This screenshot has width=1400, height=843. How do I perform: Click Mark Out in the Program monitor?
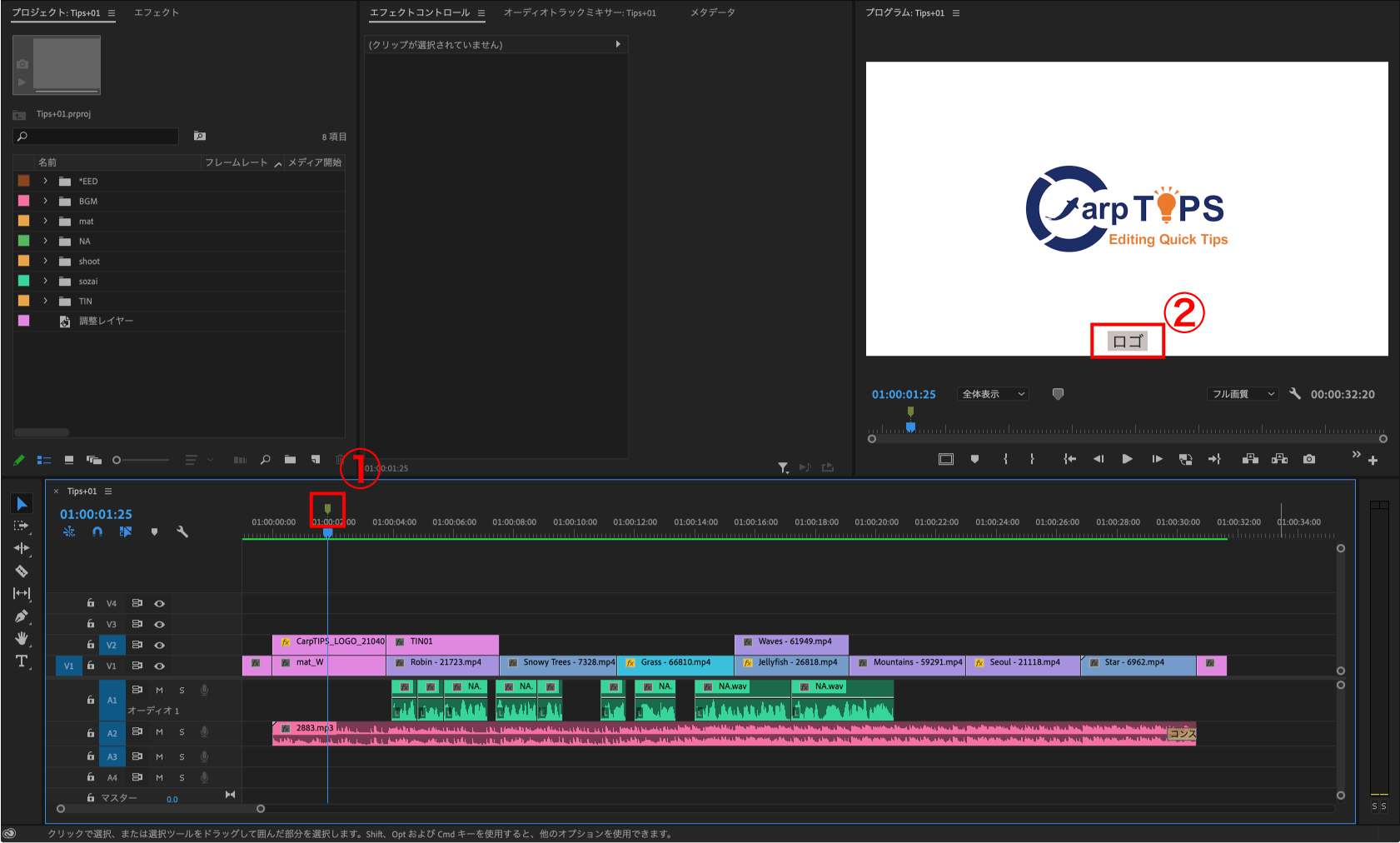1032,459
